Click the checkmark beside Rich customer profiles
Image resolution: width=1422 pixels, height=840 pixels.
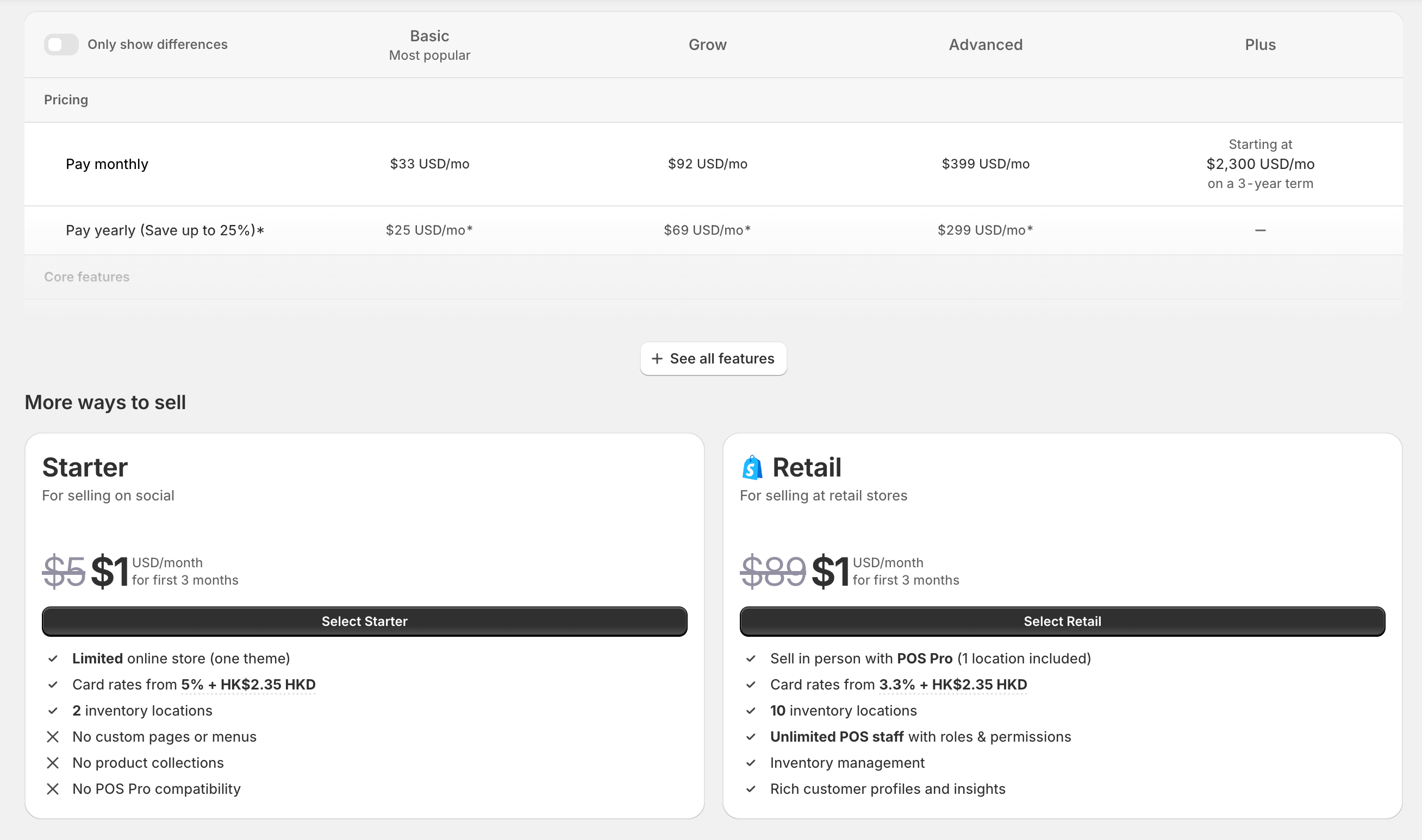tap(751, 788)
